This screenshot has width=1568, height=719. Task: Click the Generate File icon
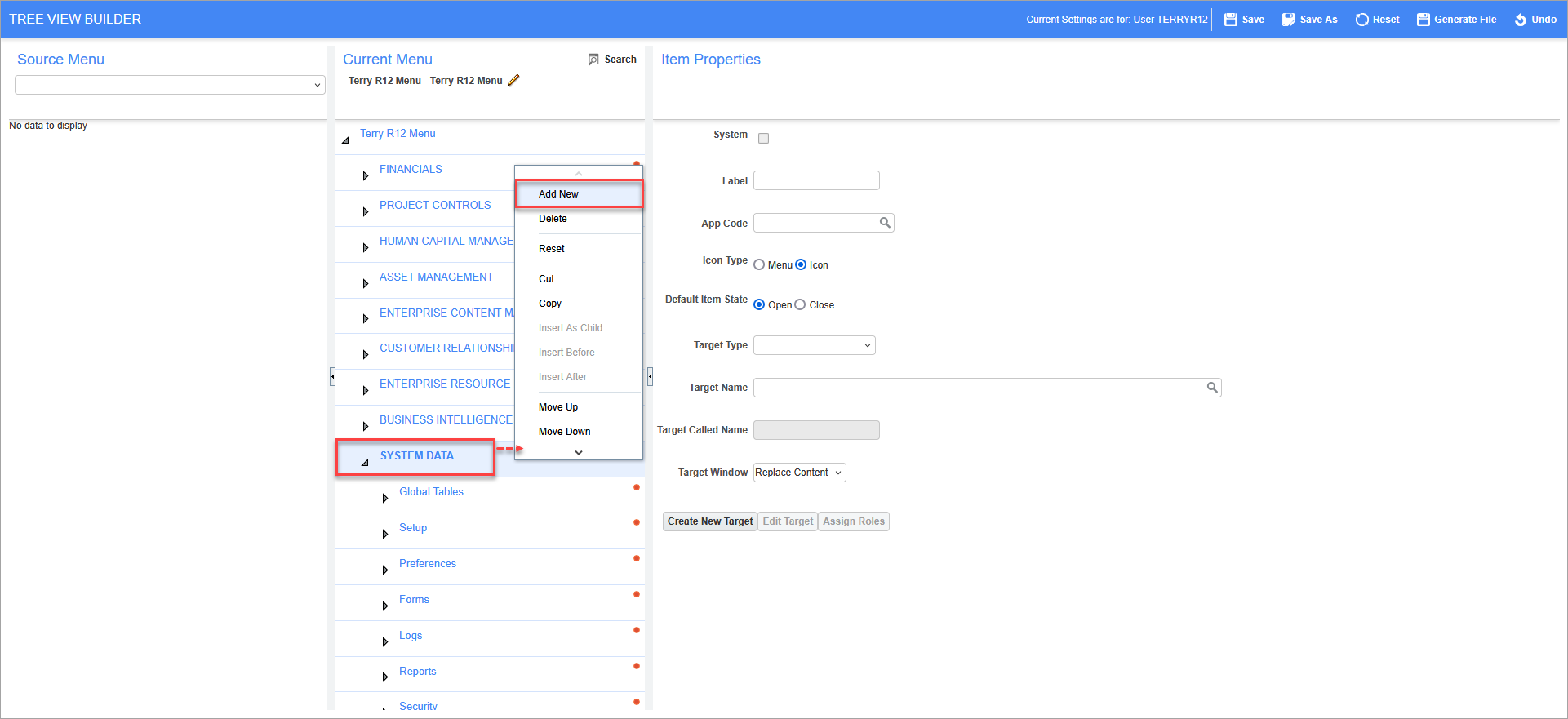1424,20
